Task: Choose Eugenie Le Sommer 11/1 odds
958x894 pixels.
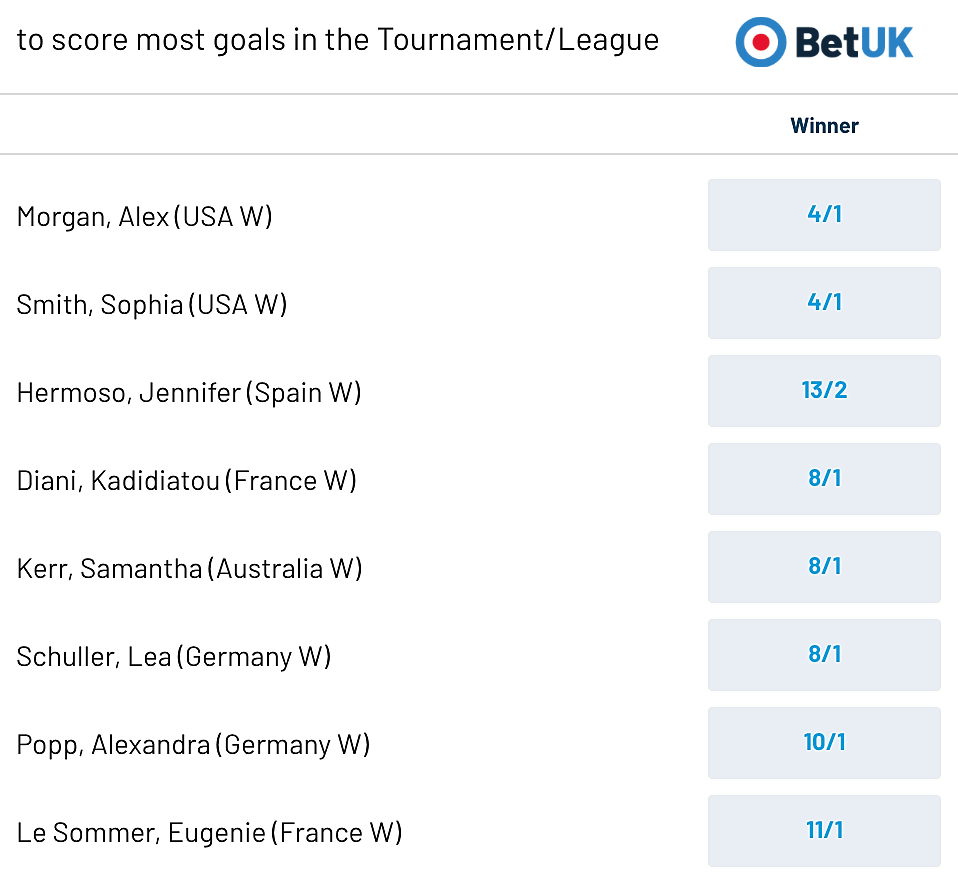Action: 824,830
